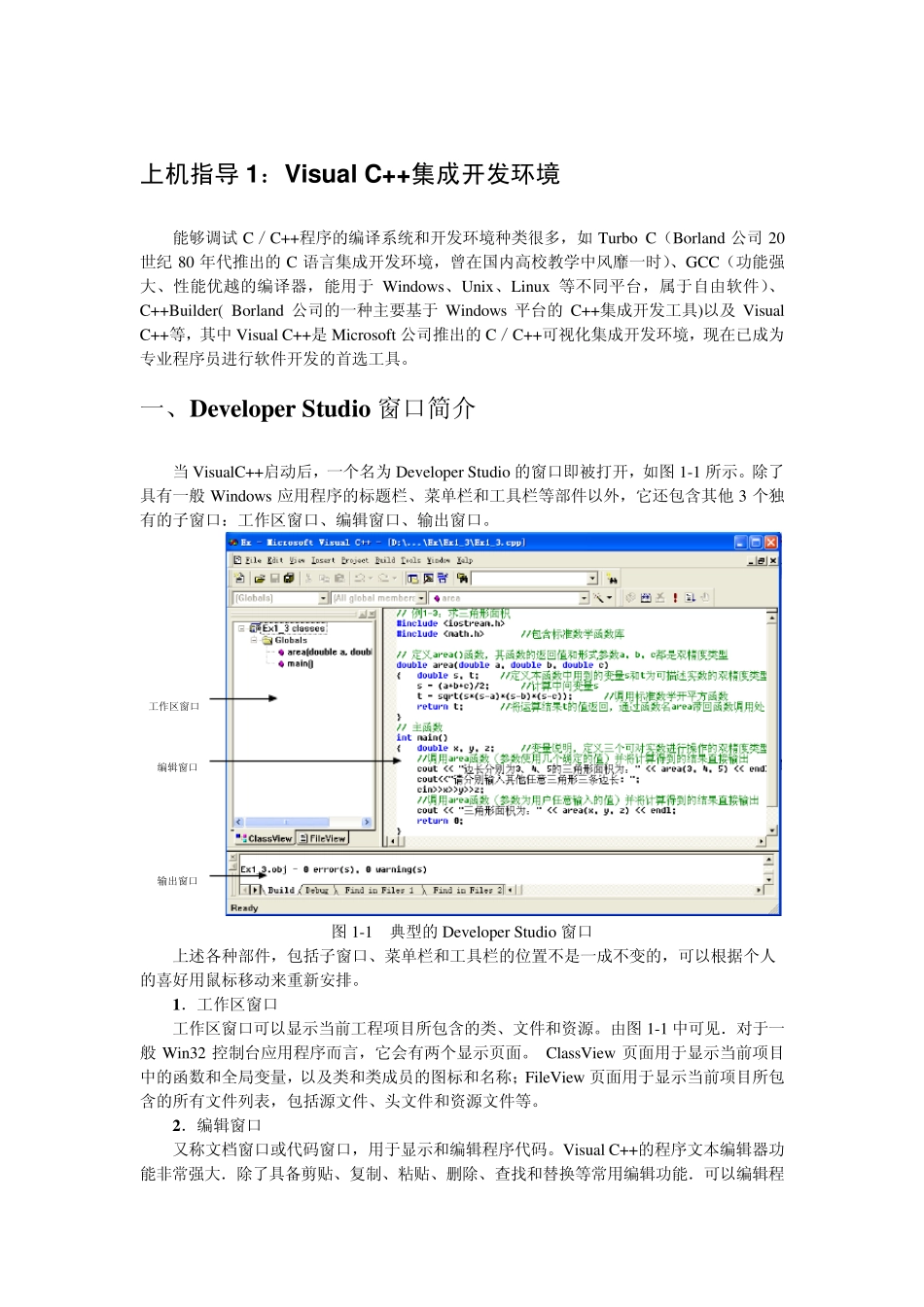This screenshot has height=1307, width=924.
Task: Select the Find in Files 2 tab
Action: point(467,890)
